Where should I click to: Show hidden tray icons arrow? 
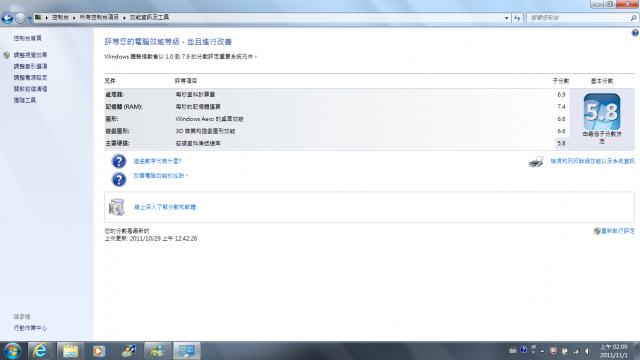542,351
